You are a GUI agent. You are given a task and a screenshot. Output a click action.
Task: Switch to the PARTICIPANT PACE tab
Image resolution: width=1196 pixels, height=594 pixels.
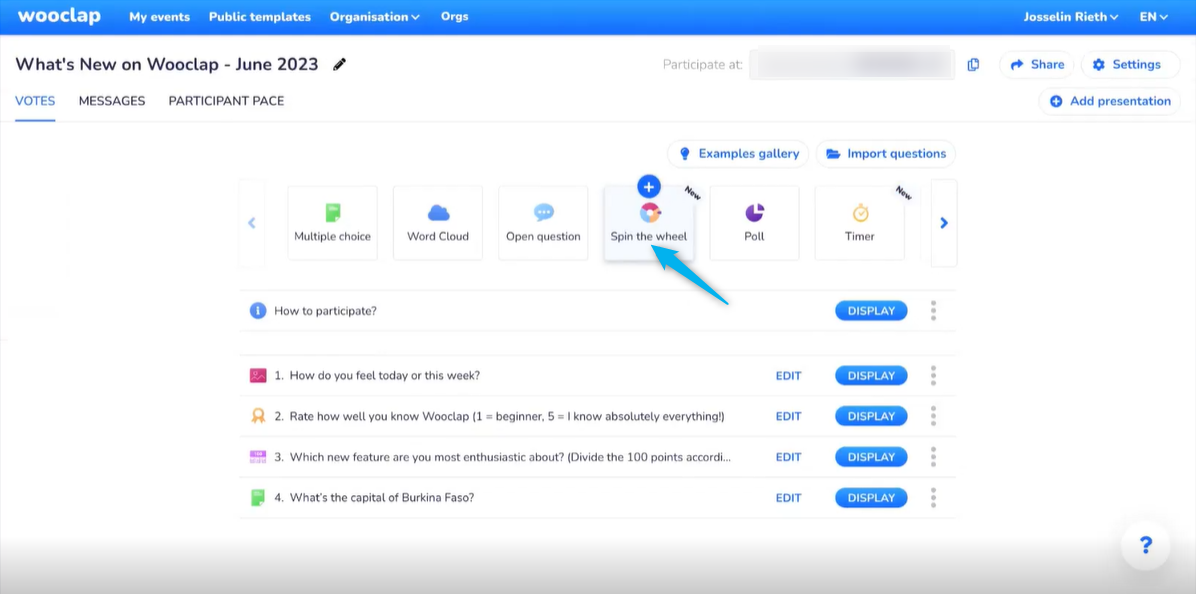(x=227, y=101)
